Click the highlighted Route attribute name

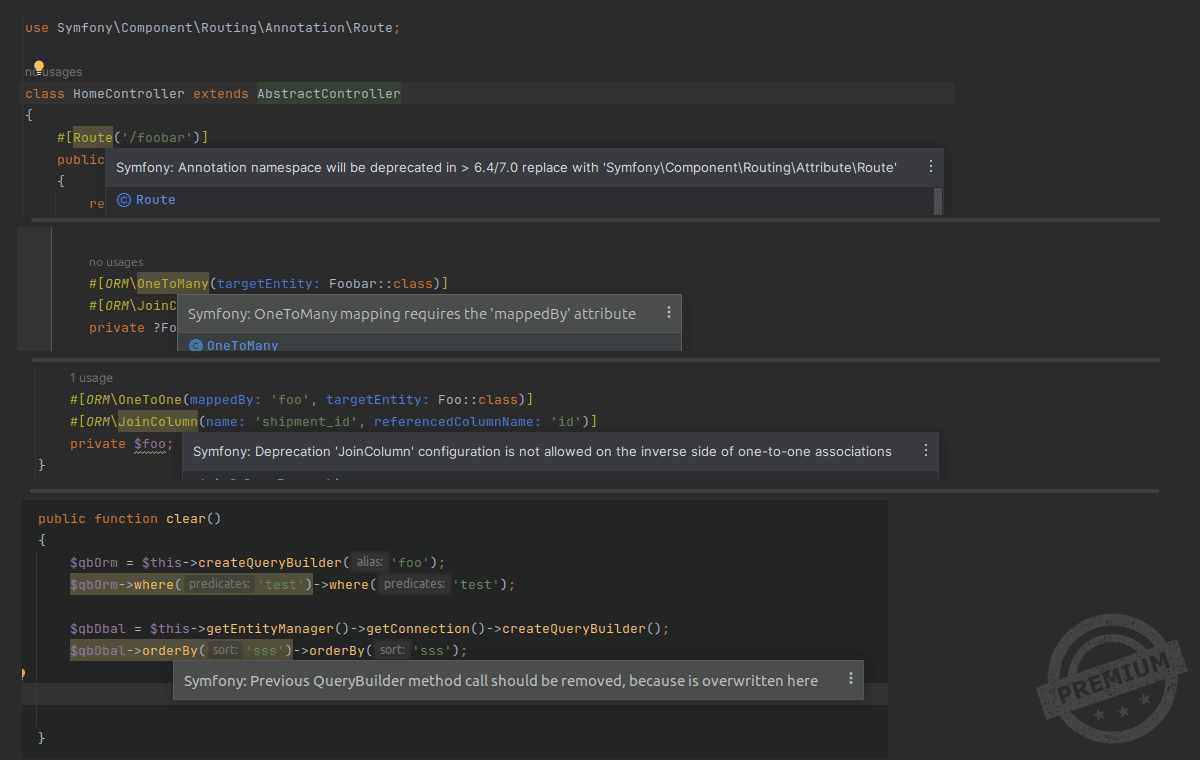pyautogui.click(x=93, y=137)
